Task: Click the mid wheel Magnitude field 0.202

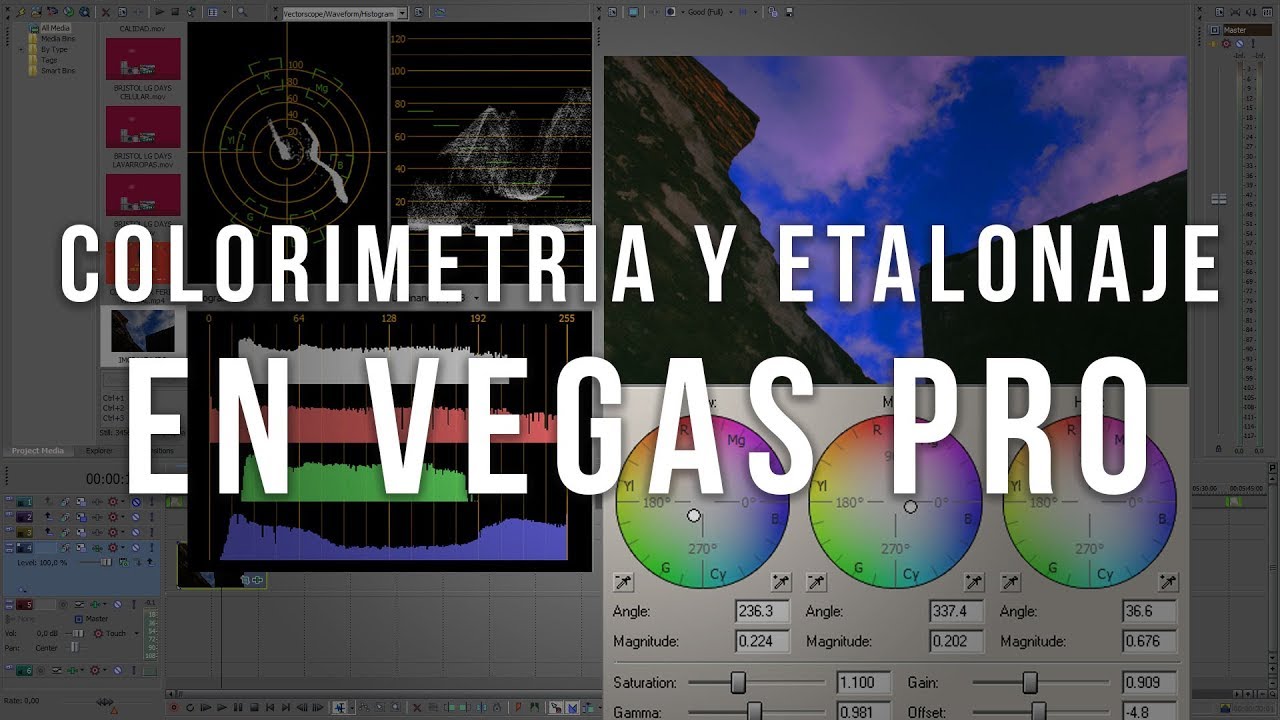Action: click(x=955, y=641)
